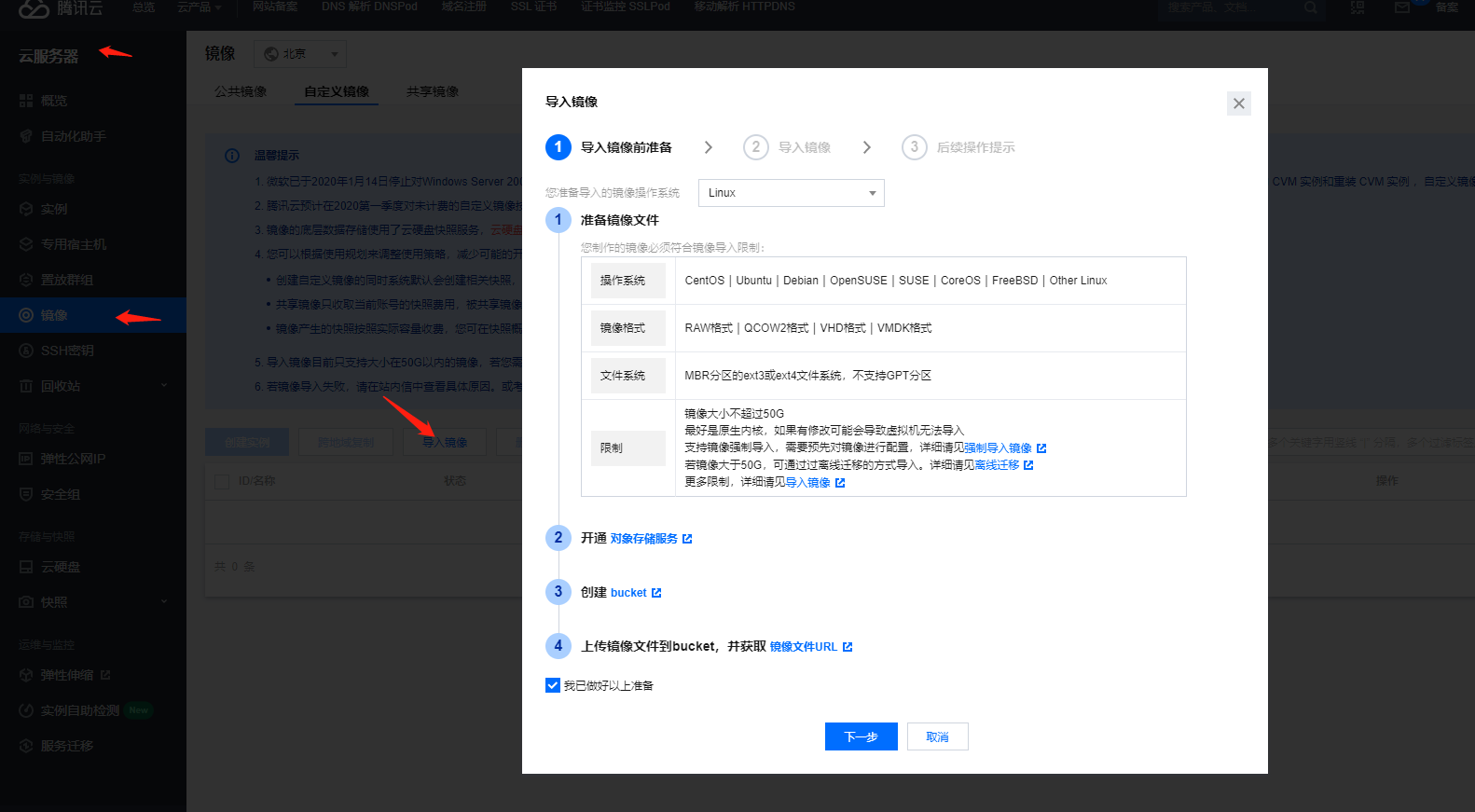The width and height of the screenshot is (1475, 812).
Task: Expand the 回收站 chevron in sidebar
Action: [164, 385]
